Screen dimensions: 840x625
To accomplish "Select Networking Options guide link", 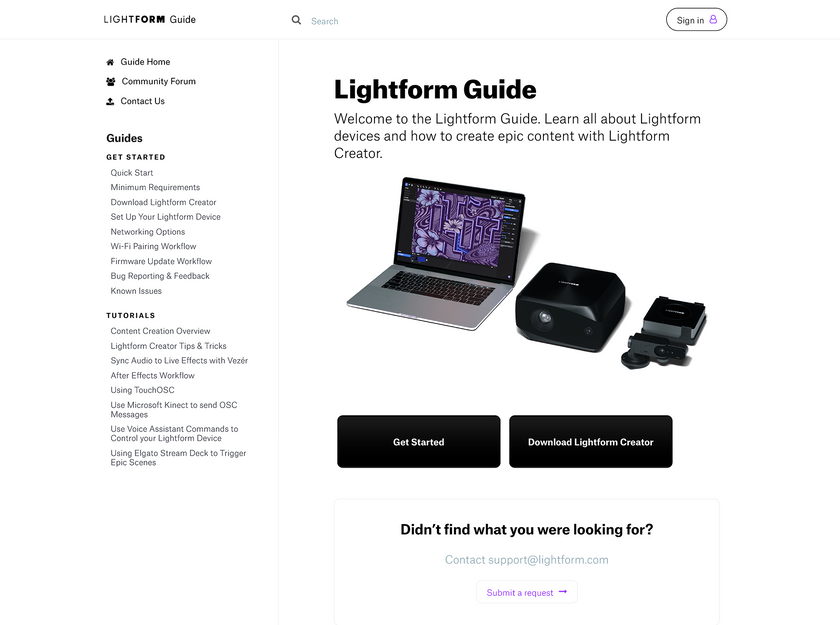I will [148, 232].
